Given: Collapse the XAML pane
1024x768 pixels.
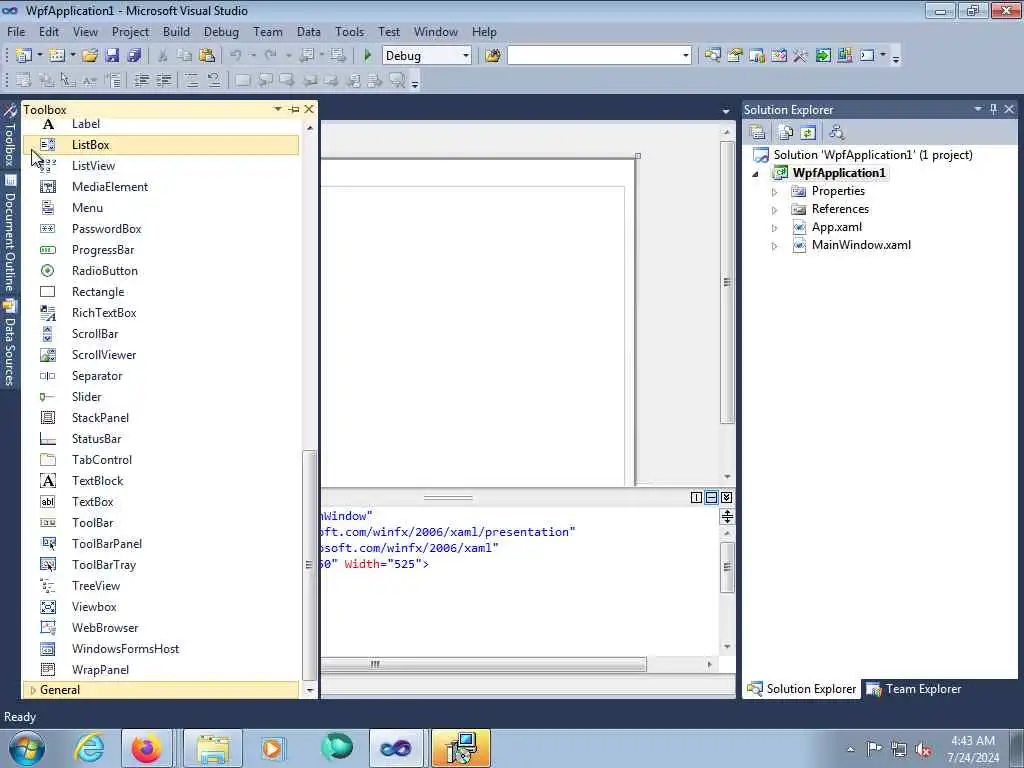Looking at the screenshot, I should tap(726, 498).
